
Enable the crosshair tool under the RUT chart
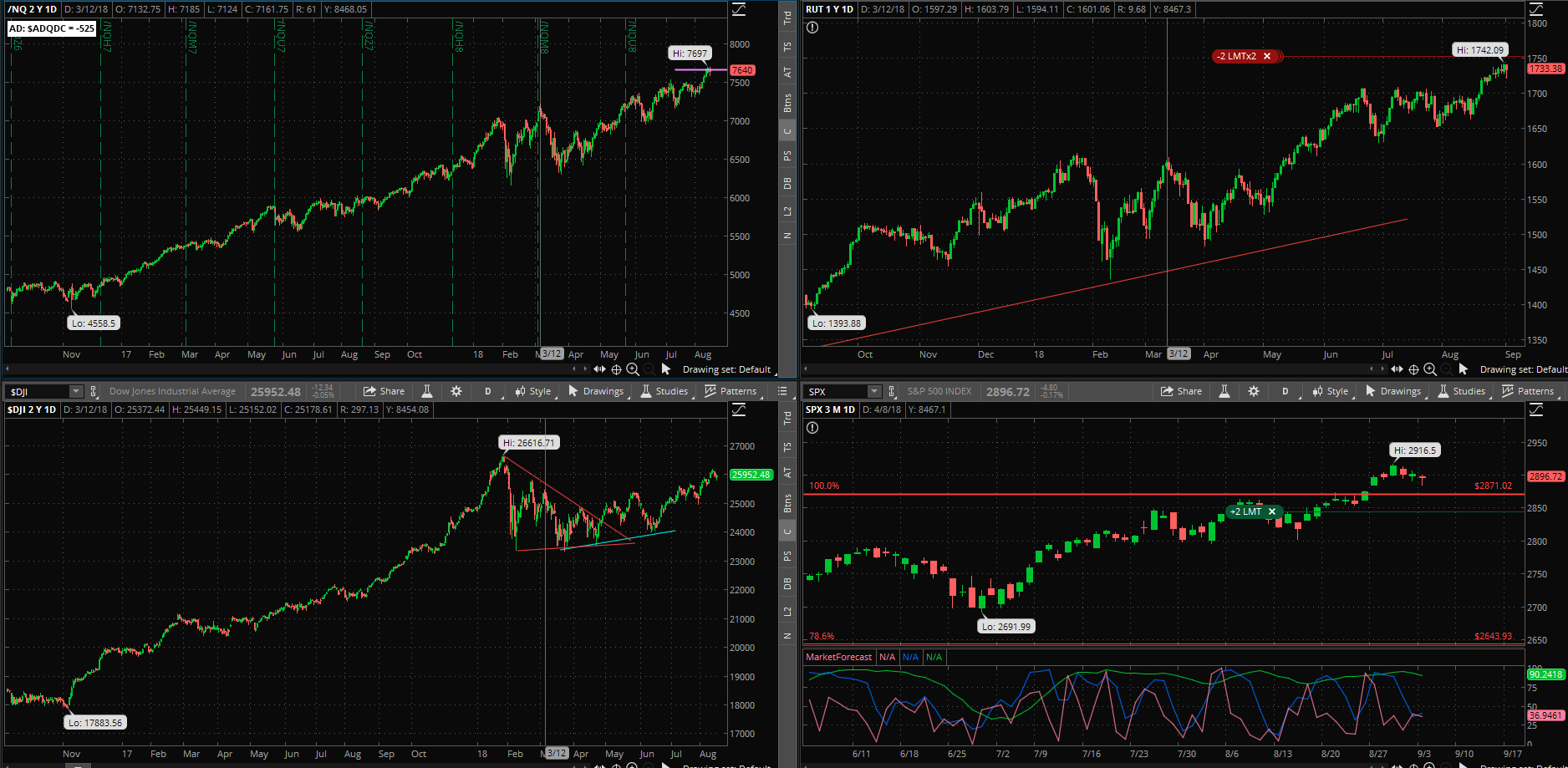coord(1413,369)
